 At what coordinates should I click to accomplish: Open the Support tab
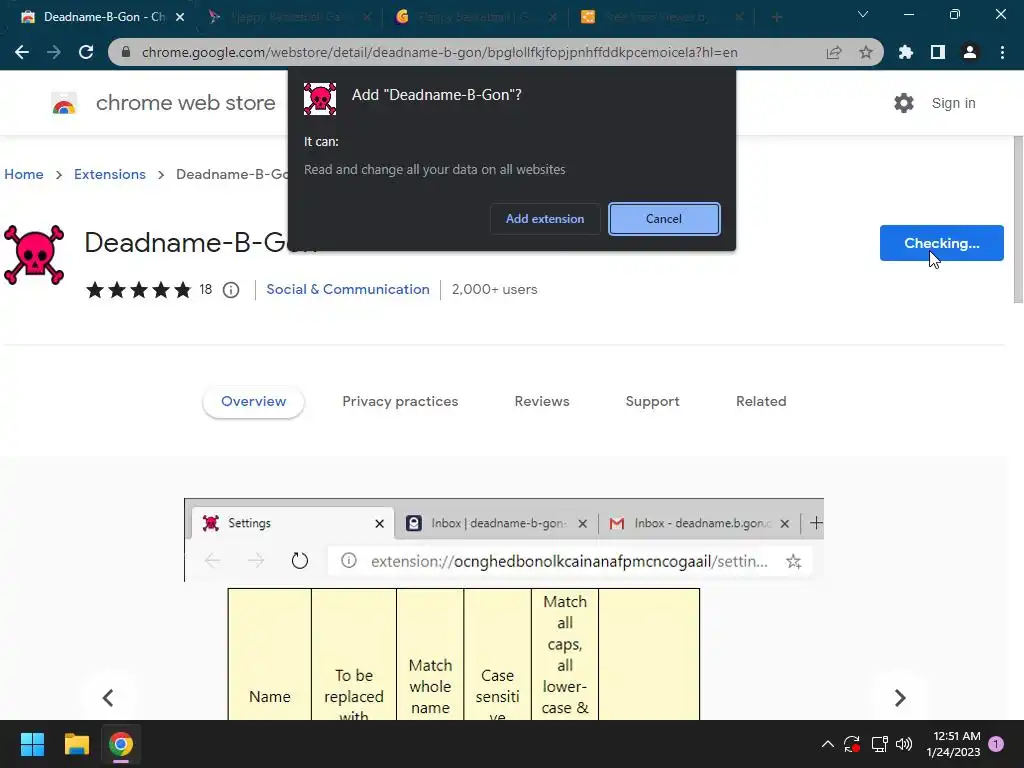[x=652, y=402]
